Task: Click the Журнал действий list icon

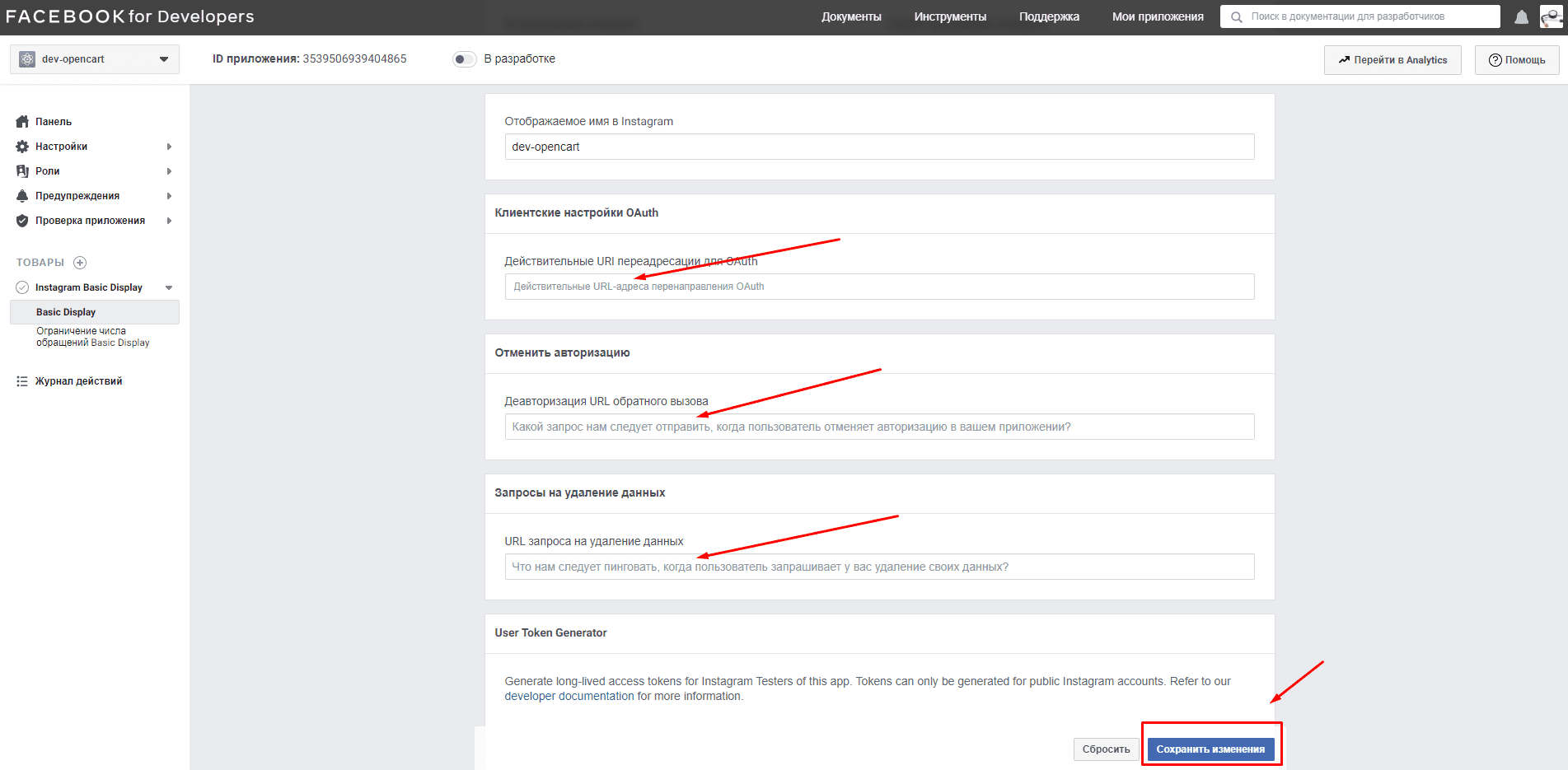Action: [22, 381]
